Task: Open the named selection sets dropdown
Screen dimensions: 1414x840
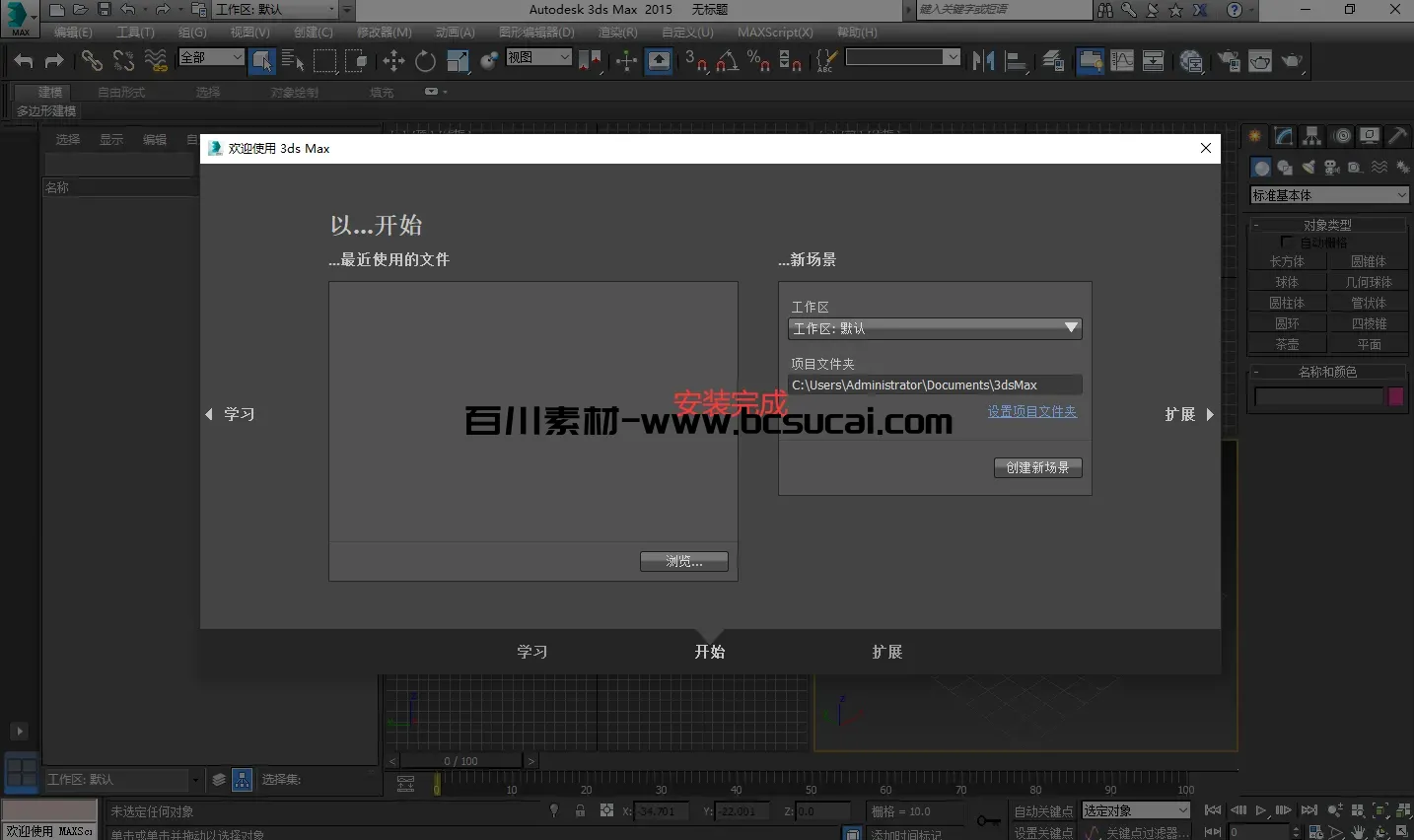Action: point(901,57)
